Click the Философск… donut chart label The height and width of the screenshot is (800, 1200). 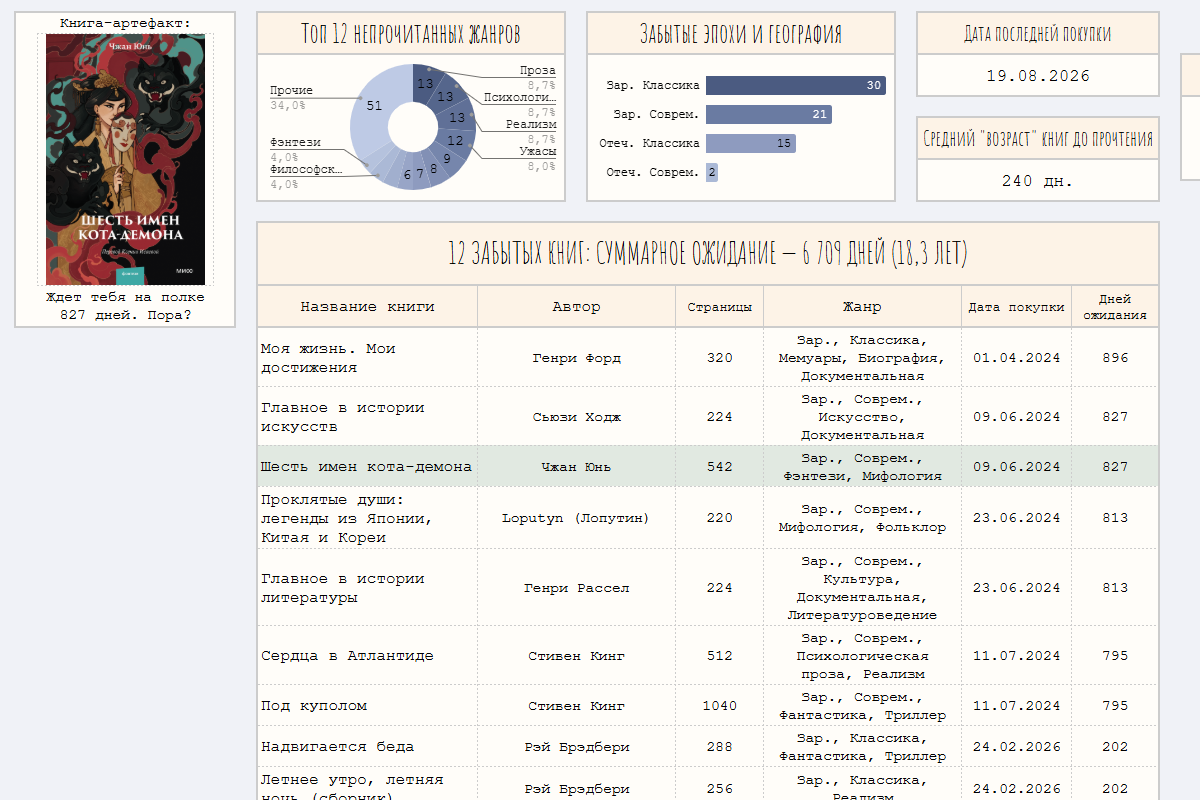coord(306,170)
